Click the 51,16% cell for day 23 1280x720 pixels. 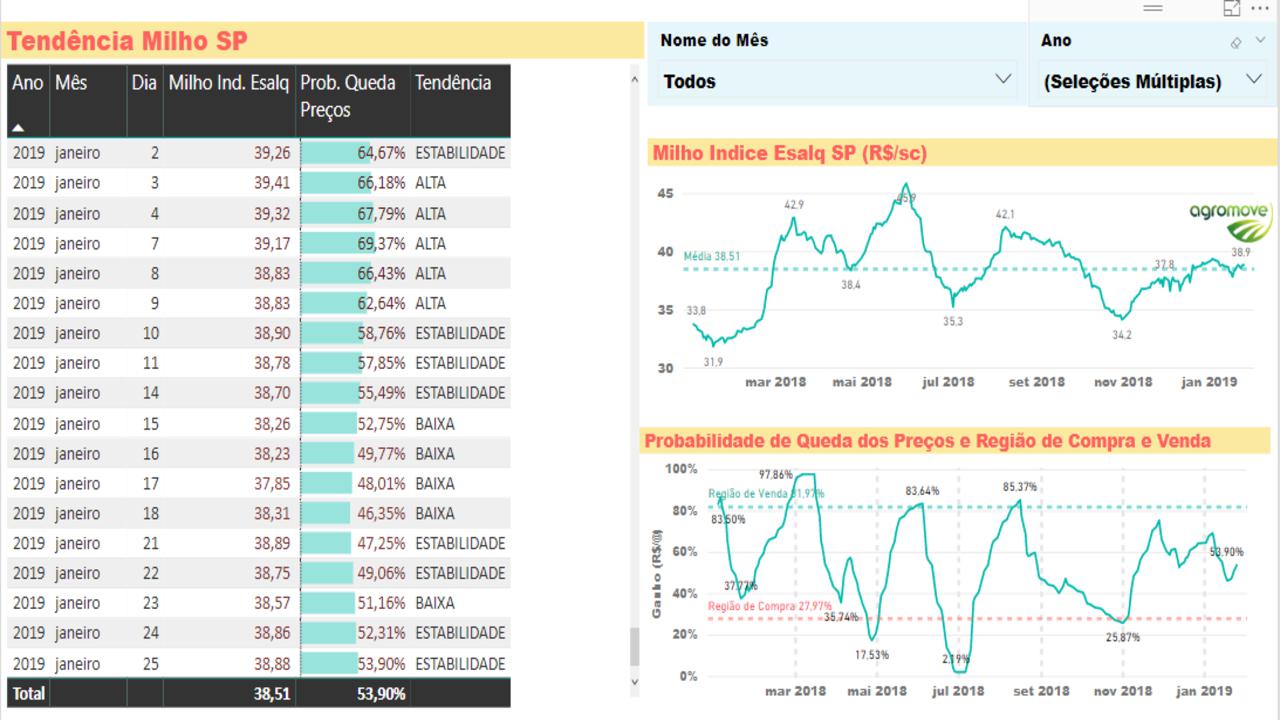point(353,603)
